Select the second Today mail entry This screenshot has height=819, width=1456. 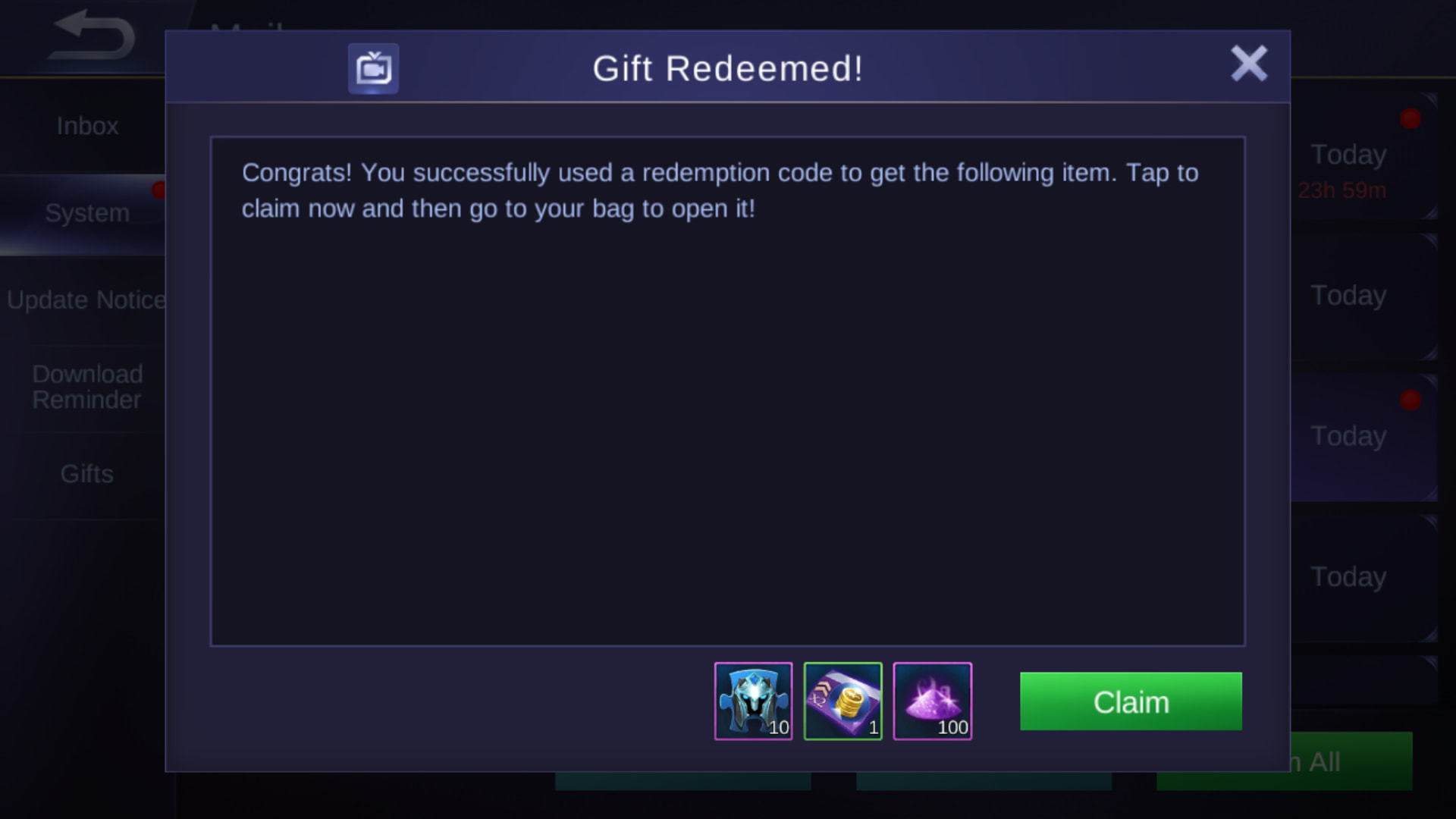click(x=1363, y=296)
